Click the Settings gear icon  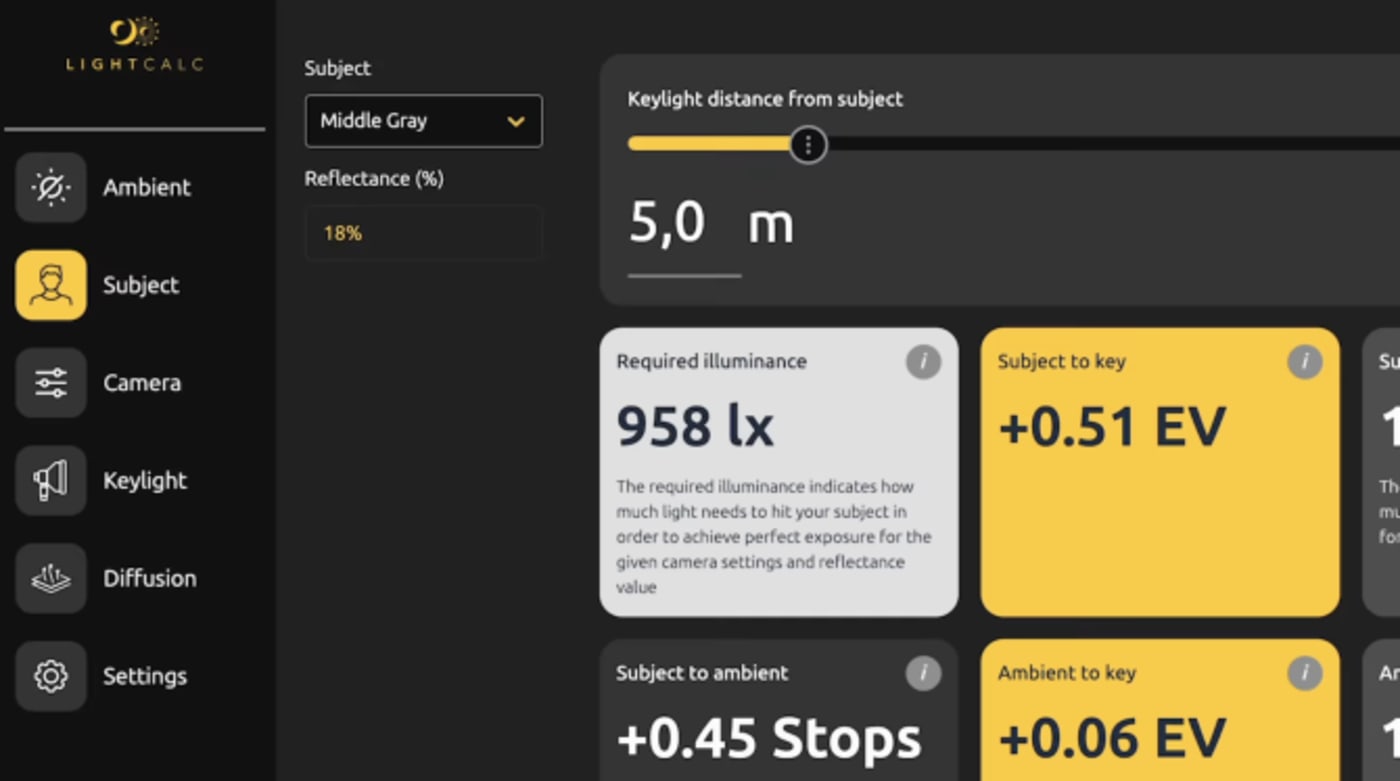[51, 676]
